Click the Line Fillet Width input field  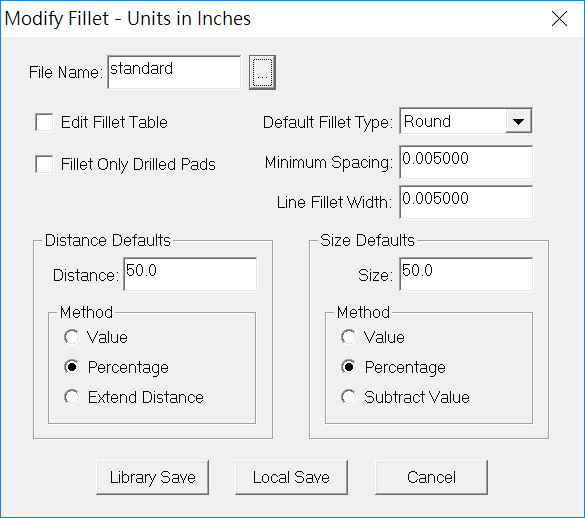point(466,202)
